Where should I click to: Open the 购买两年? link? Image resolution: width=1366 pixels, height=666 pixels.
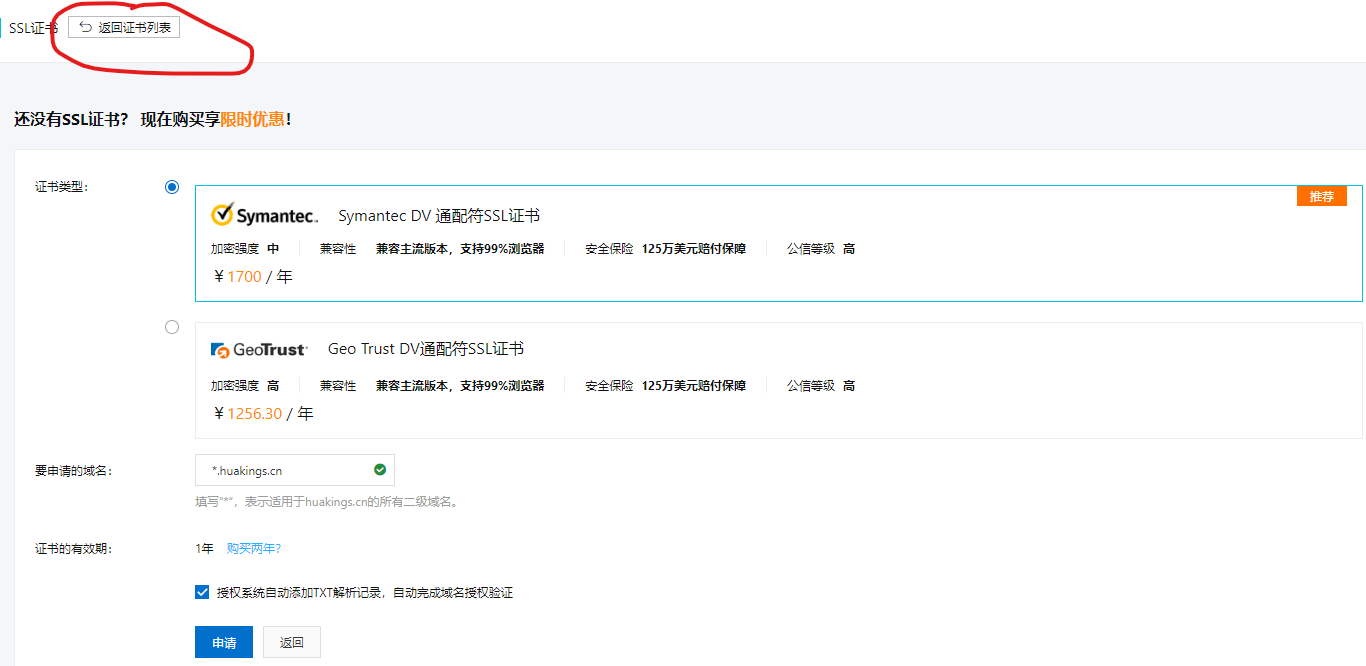tap(253, 548)
